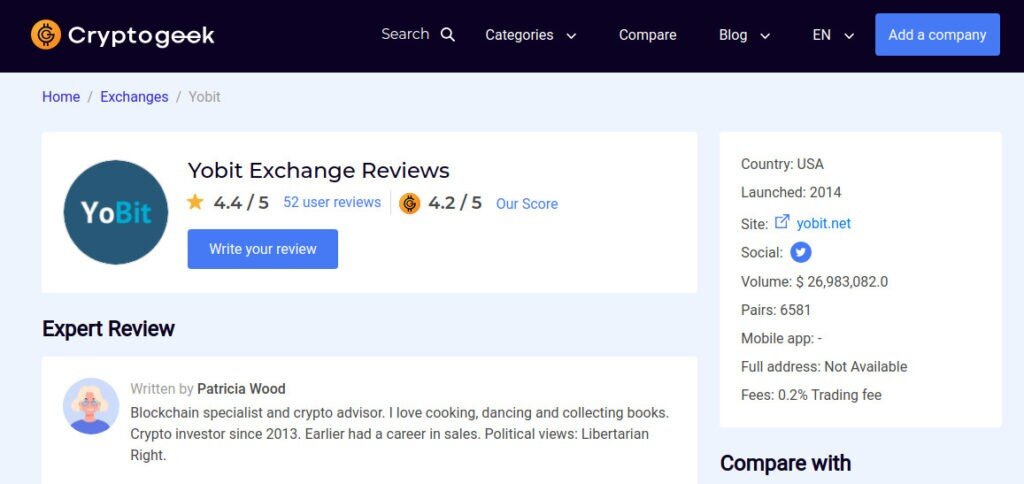Click the search magnifier icon
This screenshot has width=1024, height=484.
point(448,35)
